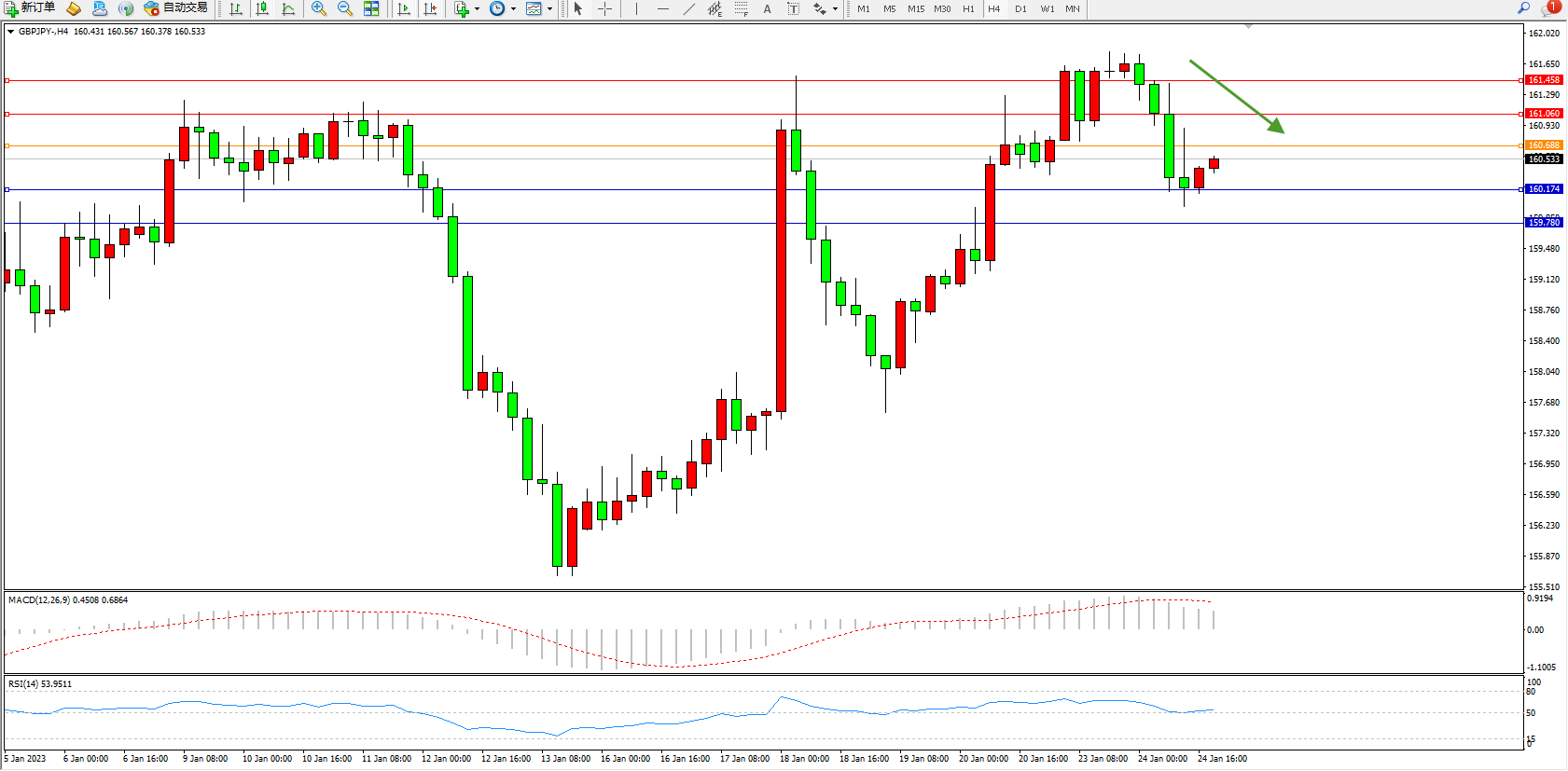Screen dimensions: 1568x771
Task: Switch chart to line chart mode
Action: pyautogui.click(x=288, y=8)
